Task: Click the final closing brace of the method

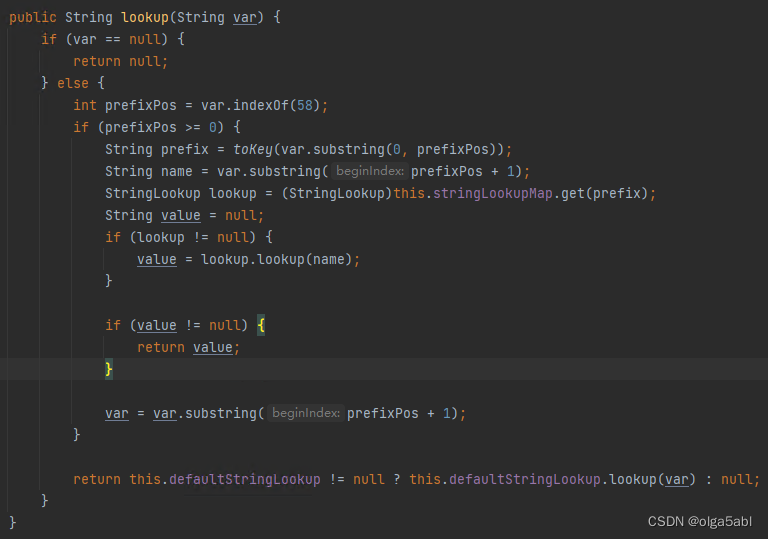Action: click(13, 522)
